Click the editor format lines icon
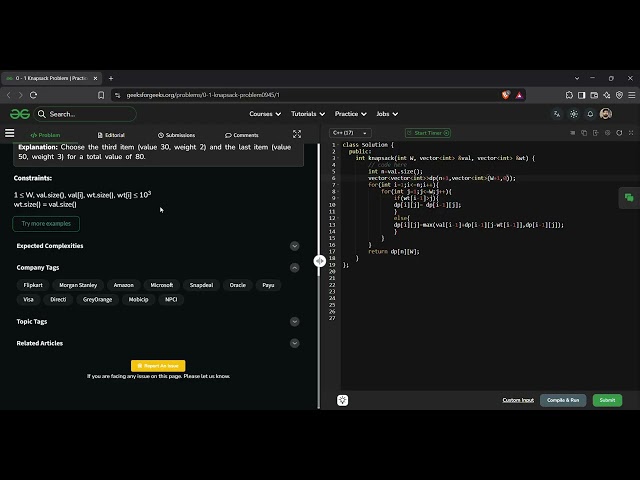The height and width of the screenshot is (480, 640). (x=572, y=133)
